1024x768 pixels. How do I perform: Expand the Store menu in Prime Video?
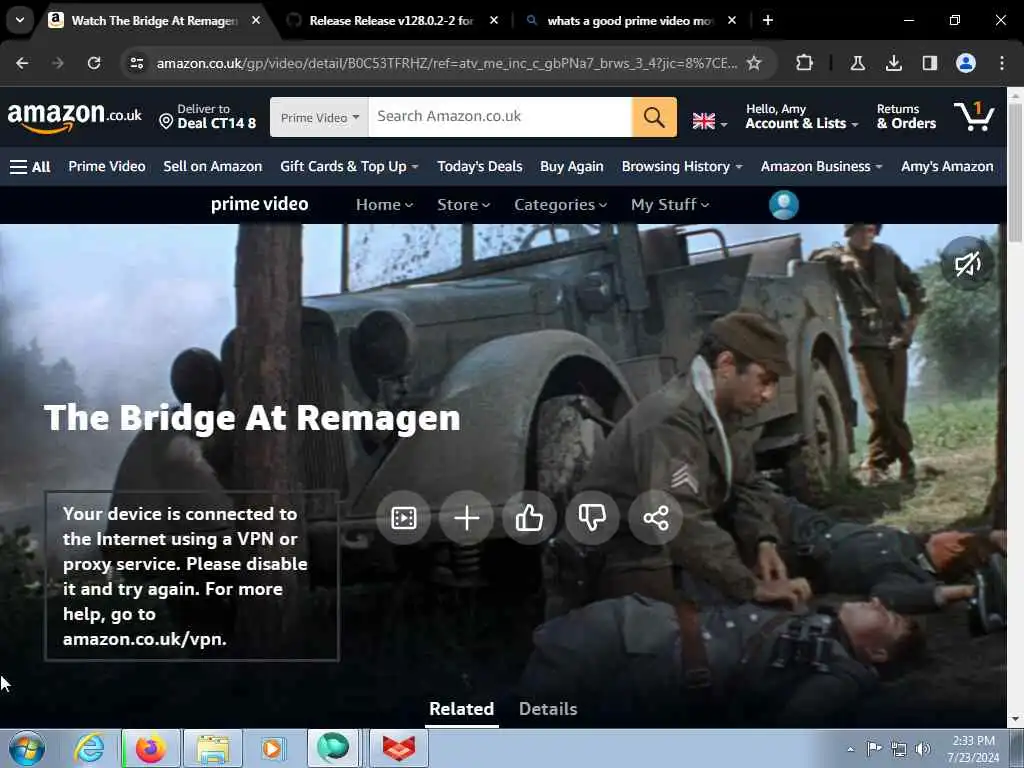[x=463, y=204]
